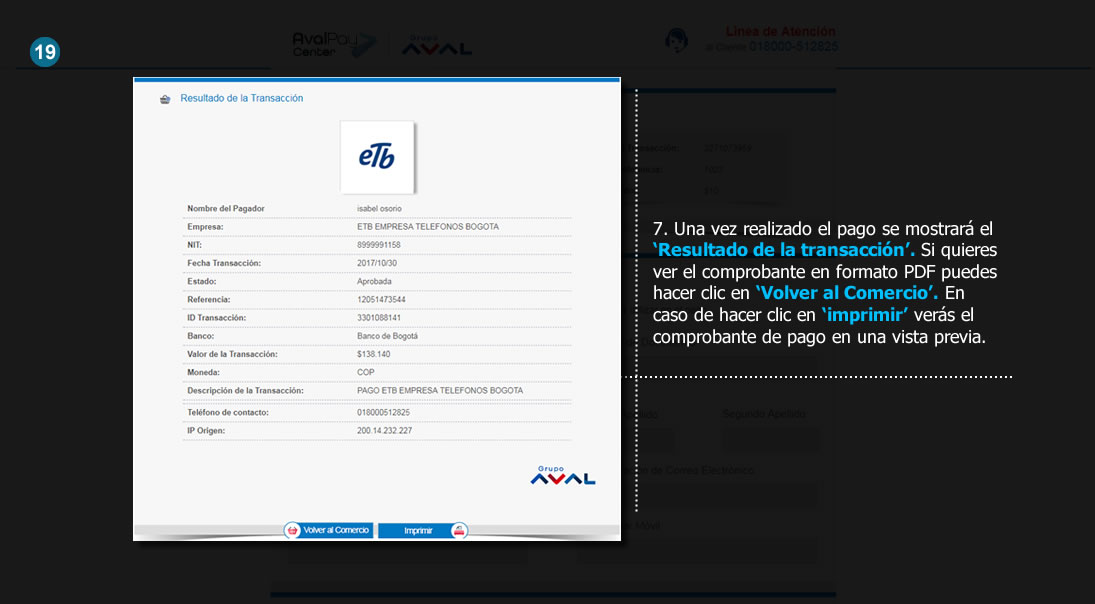Click the basket icon beside Resultado de la Transacción
The height and width of the screenshot is (604, 1095).
click(x=165, y=99)
